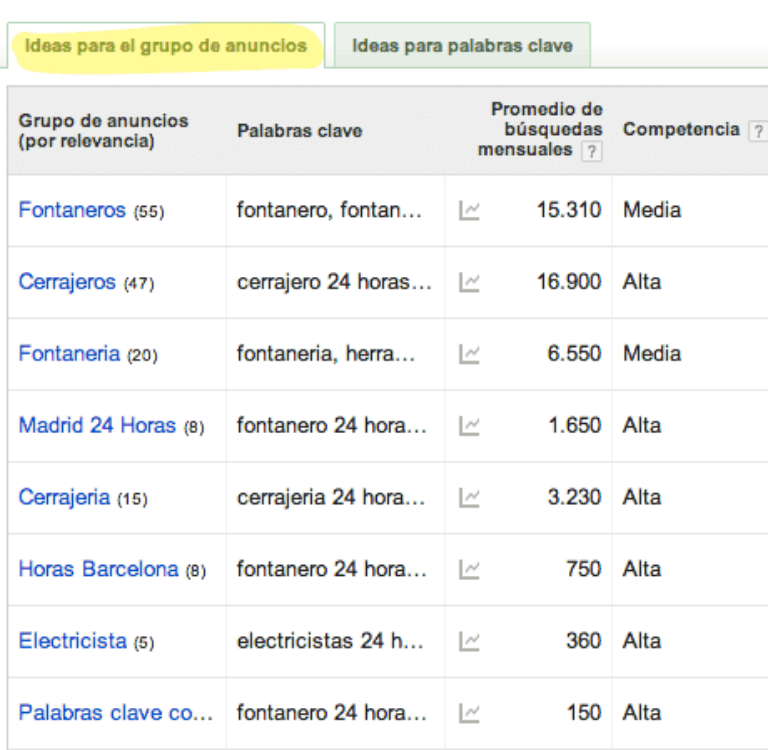Click the 150 monthly searches value

(584, 713)
